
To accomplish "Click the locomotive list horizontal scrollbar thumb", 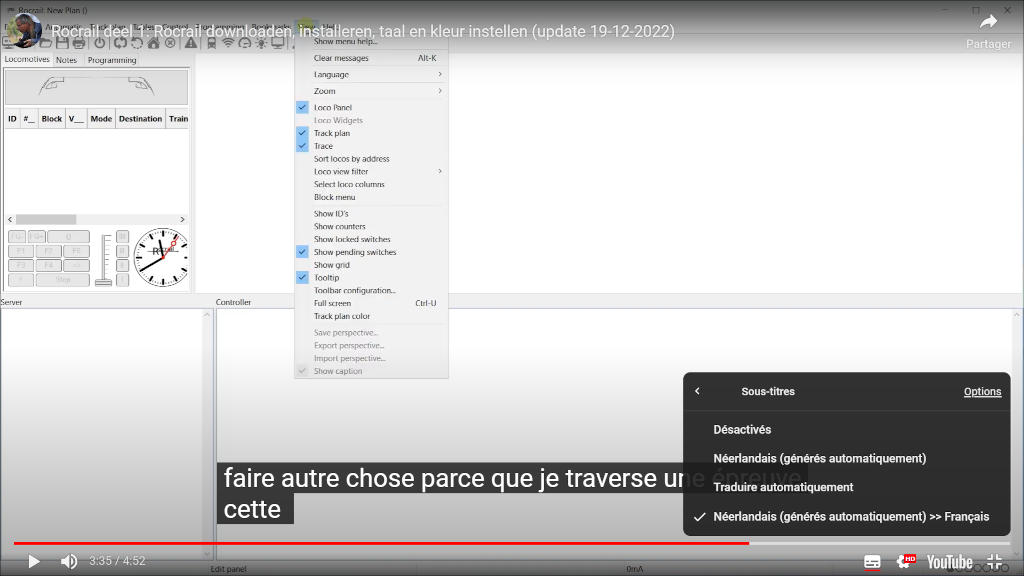I will 46,219.
